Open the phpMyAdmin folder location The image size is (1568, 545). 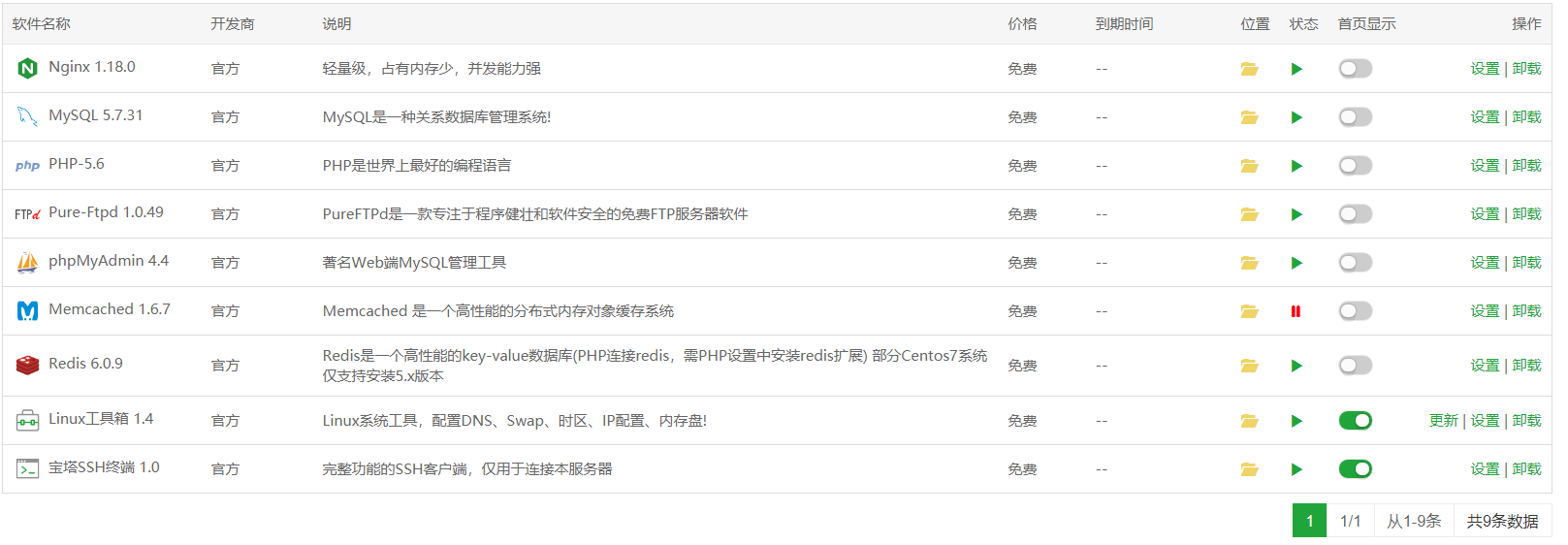click(1249, 263)
